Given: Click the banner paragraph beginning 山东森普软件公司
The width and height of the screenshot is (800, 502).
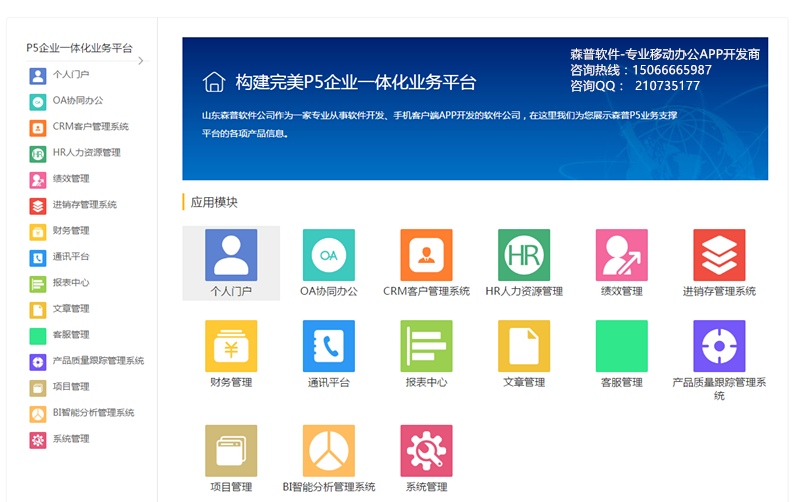Looking at the screenshot, I should [439, 124].
